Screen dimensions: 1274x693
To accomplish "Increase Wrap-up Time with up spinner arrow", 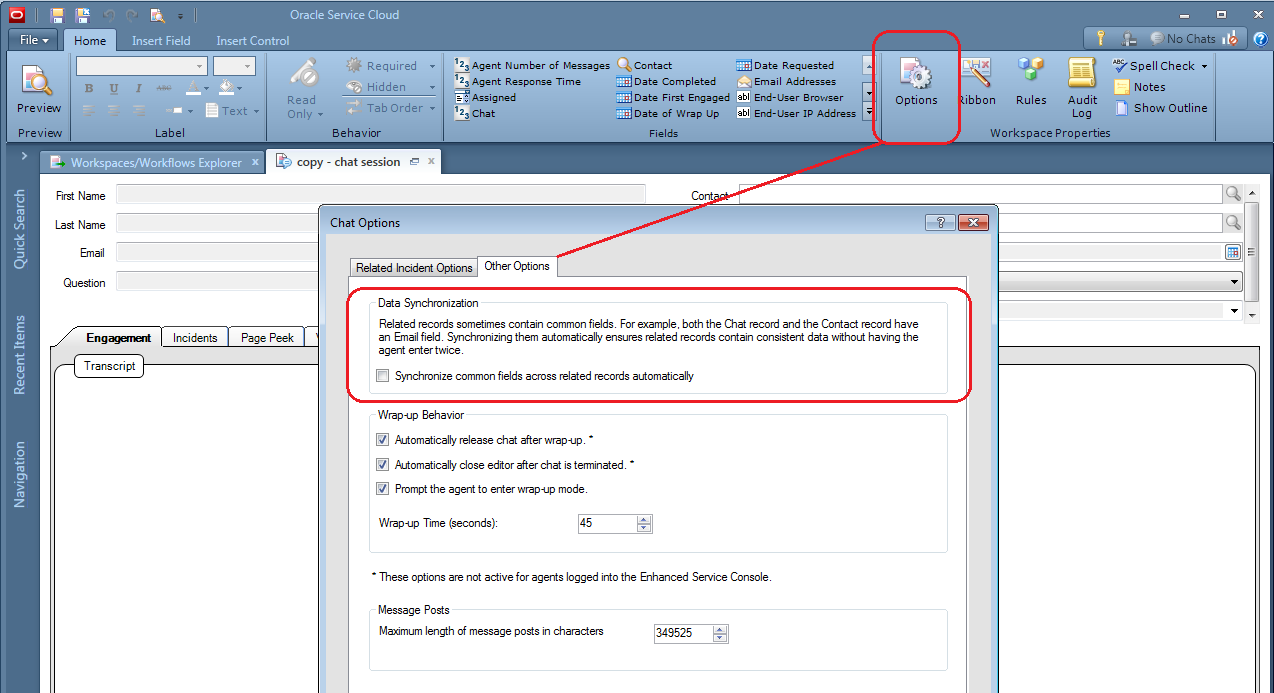I will (644, 519).
